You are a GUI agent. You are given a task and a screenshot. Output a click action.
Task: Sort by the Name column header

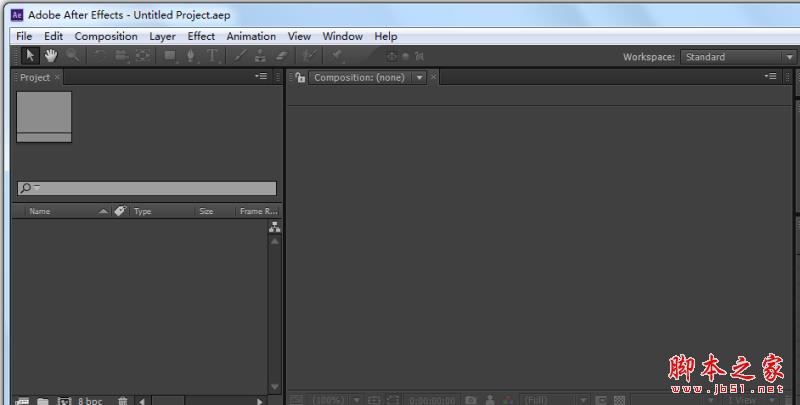[40, 211]
